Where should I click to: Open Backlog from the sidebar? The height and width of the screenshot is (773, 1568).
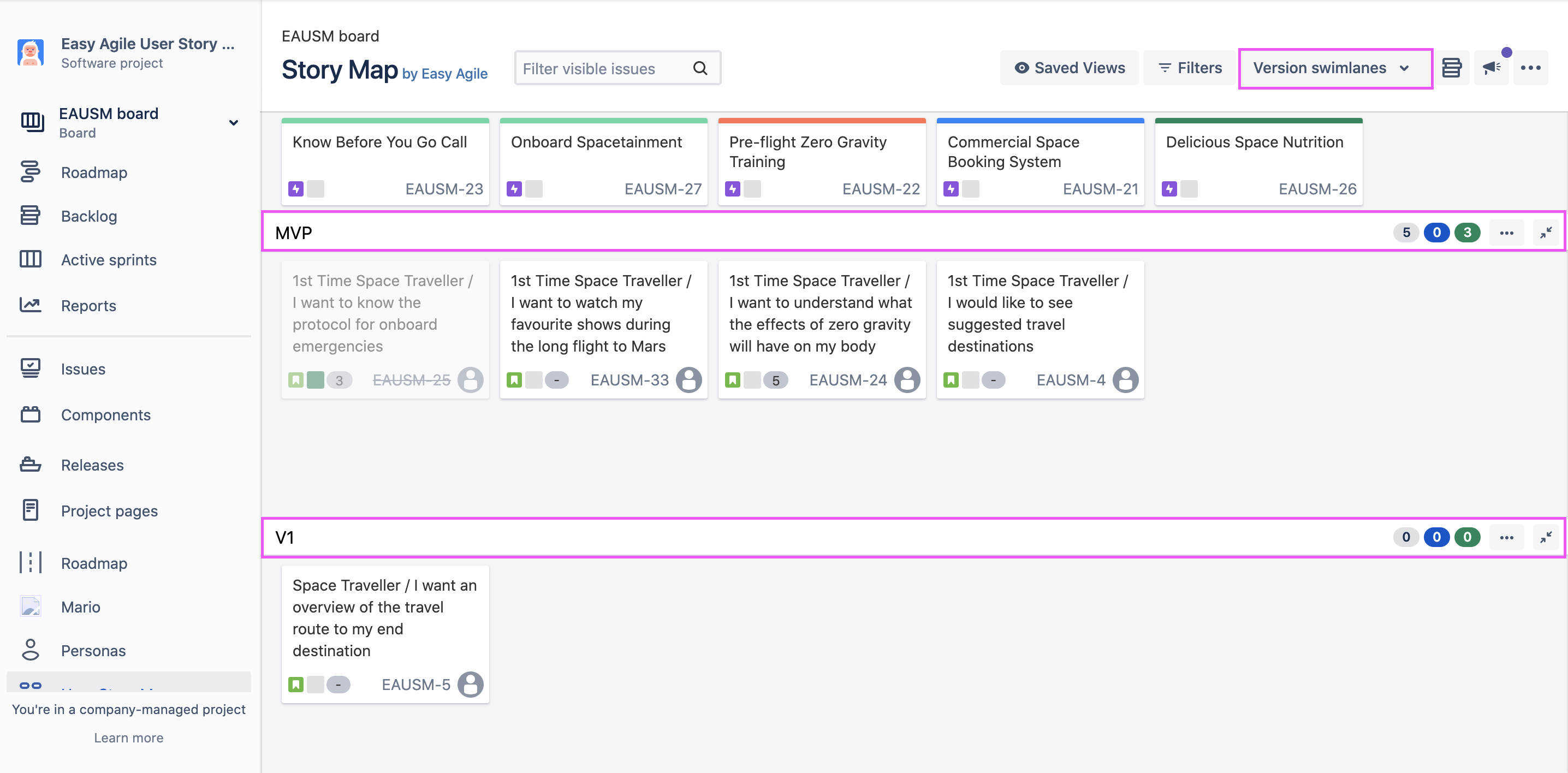pyautogui.click(x=89, y=216)
